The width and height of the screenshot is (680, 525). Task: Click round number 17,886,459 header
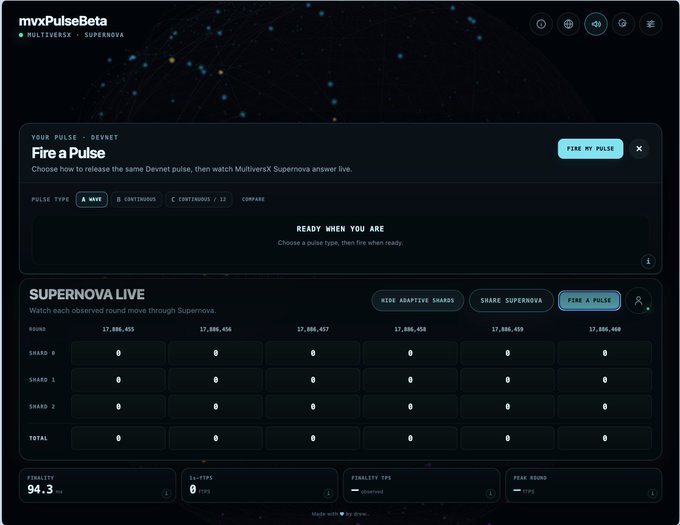coord(507,329)
